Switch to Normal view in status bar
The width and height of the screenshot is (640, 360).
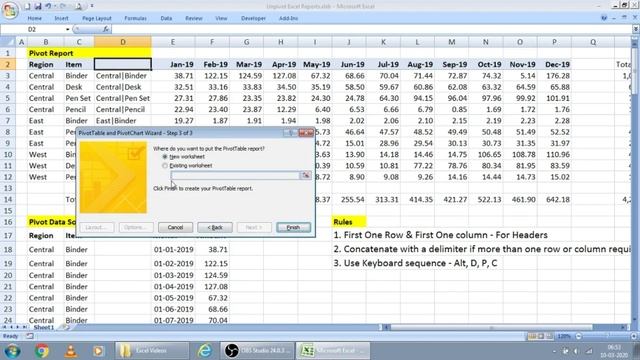click(532, 336)
